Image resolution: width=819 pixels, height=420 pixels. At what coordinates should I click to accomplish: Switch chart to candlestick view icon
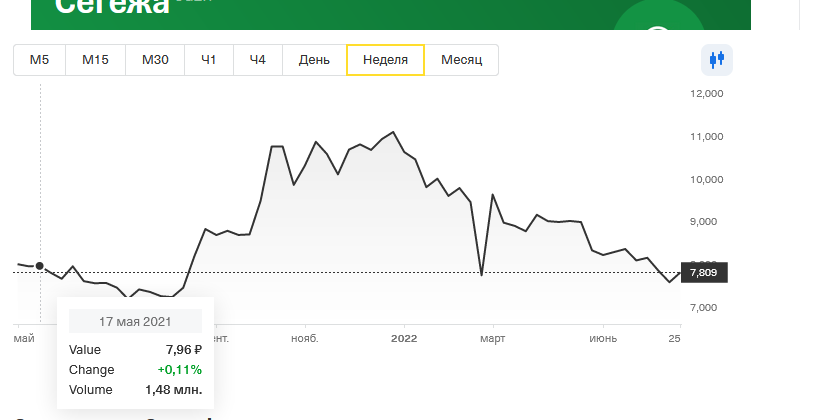pos(717,60)
